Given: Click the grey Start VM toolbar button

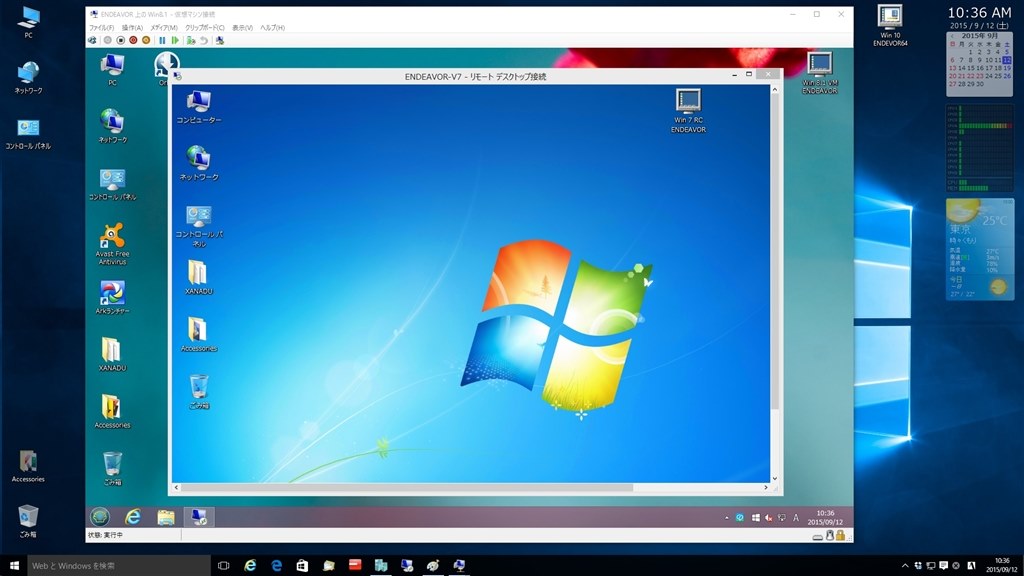Looking at the screenshot, I should (x=108, y=40).
